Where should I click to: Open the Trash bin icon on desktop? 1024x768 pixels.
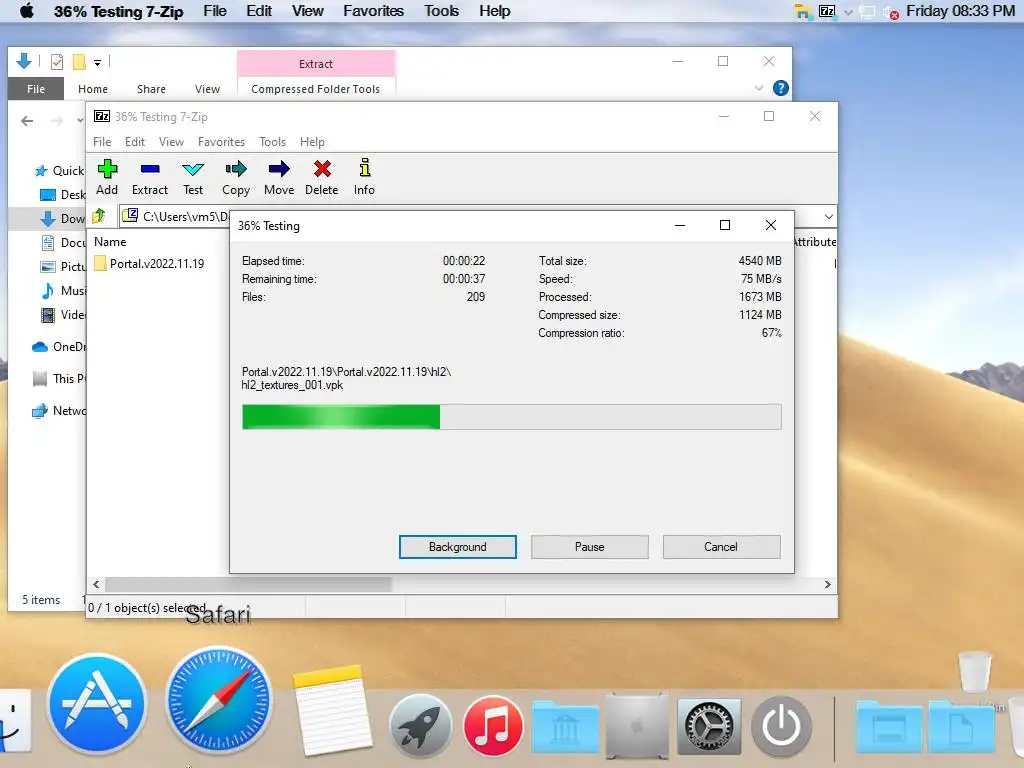(974, 671)
